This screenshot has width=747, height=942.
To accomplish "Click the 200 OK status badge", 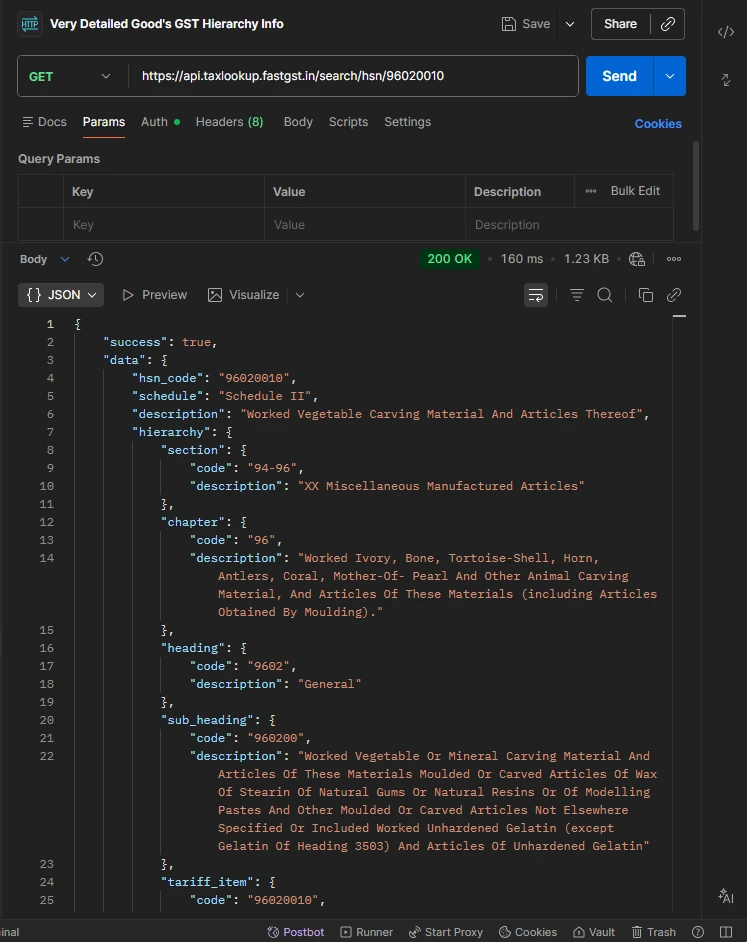I will pyautogui.click(x=450, y=259).
